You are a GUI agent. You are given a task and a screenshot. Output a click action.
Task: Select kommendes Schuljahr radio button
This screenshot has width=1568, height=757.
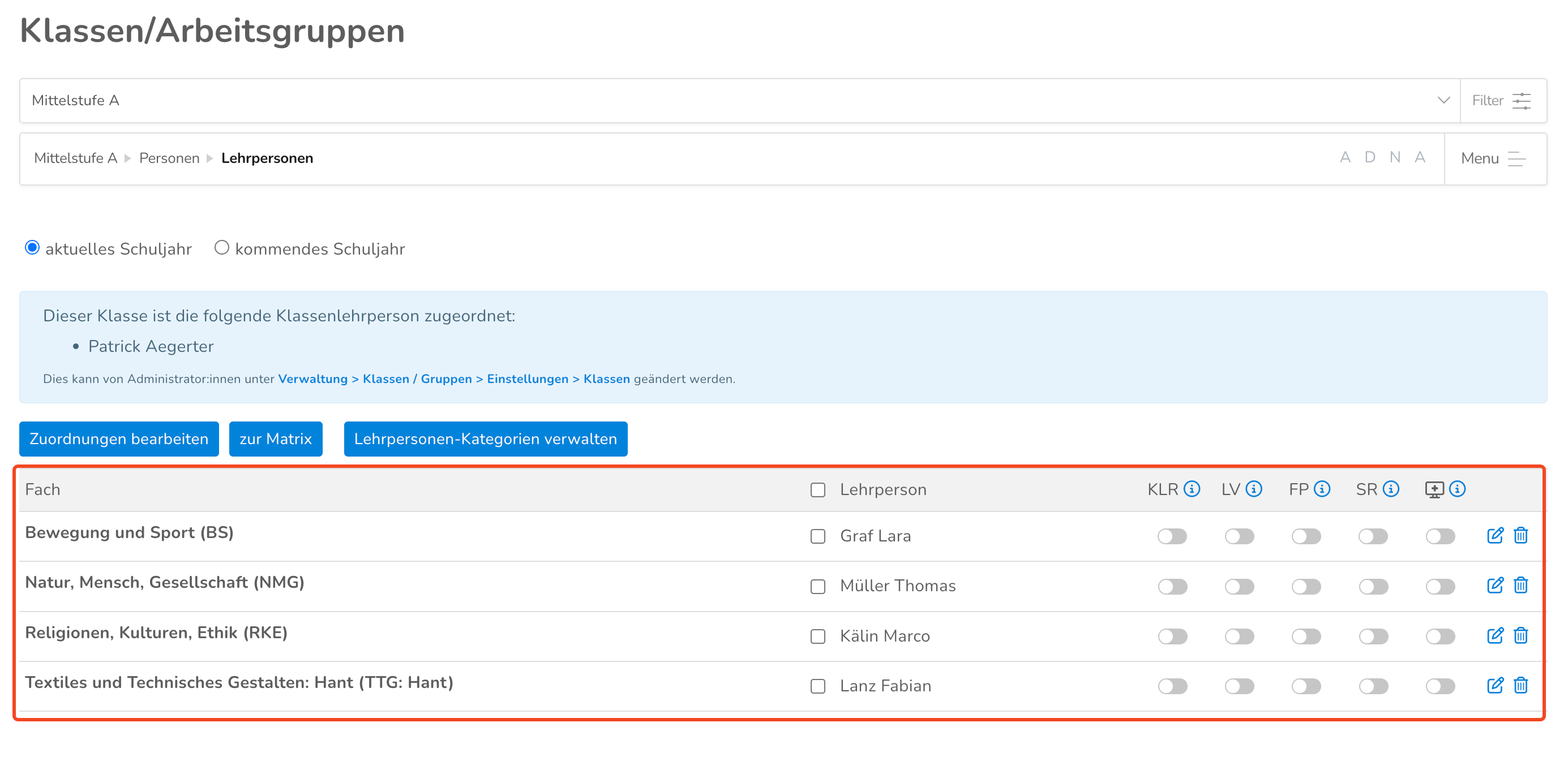coord(221,248)
